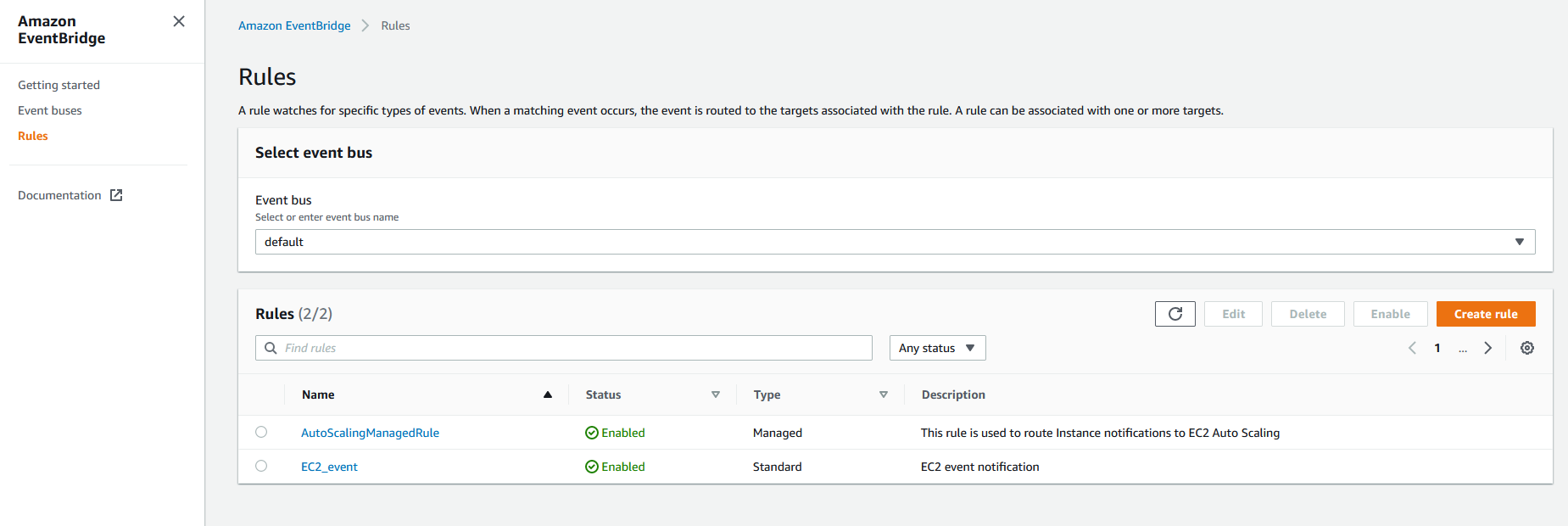The height and width of the screenshot is (526, 1568).
Task: Click Amazon EventBridge breadcrumb link
Action: tap(294, 25)
